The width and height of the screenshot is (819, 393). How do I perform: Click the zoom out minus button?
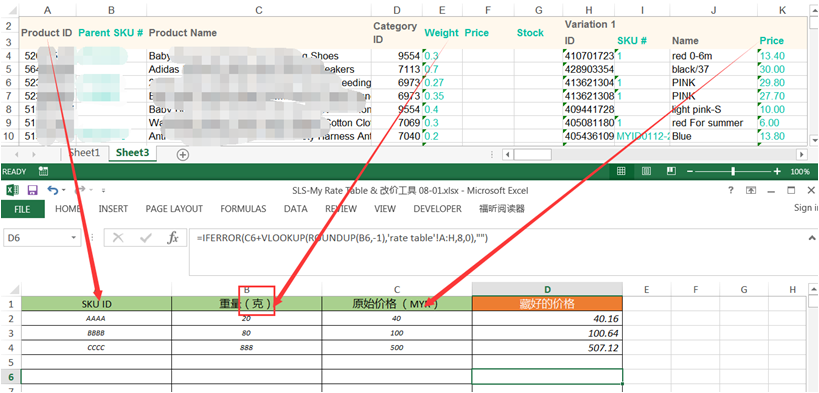coord(690,171)
